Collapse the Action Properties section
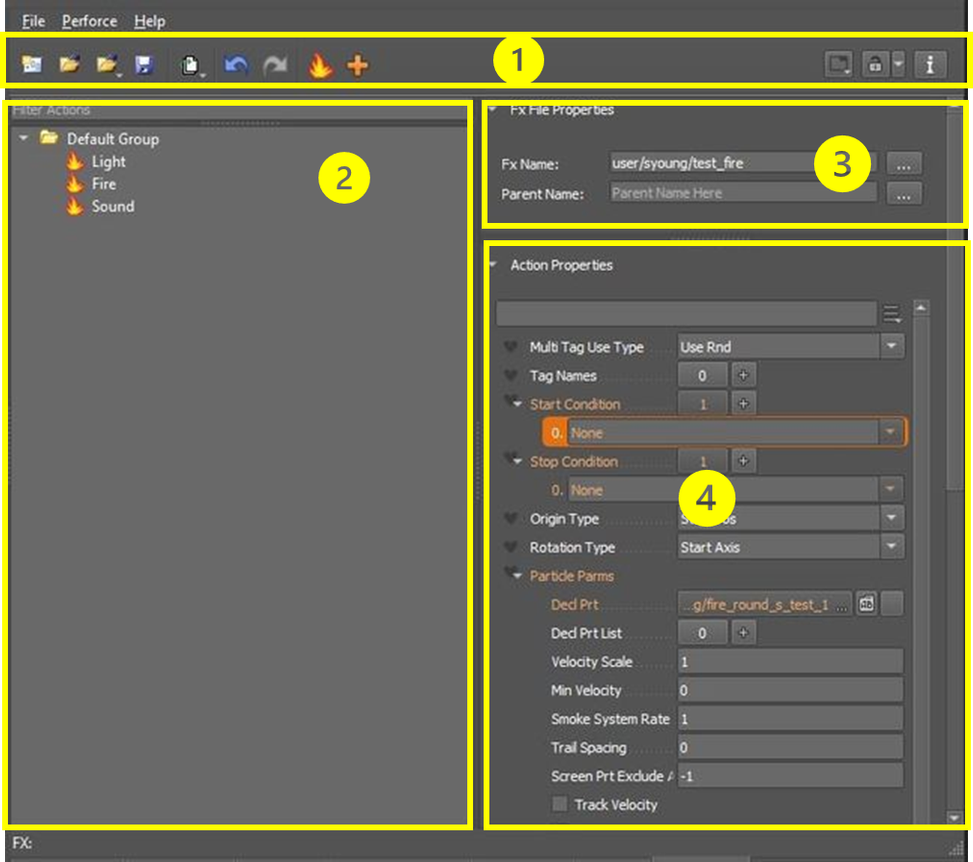 point(493,265)
